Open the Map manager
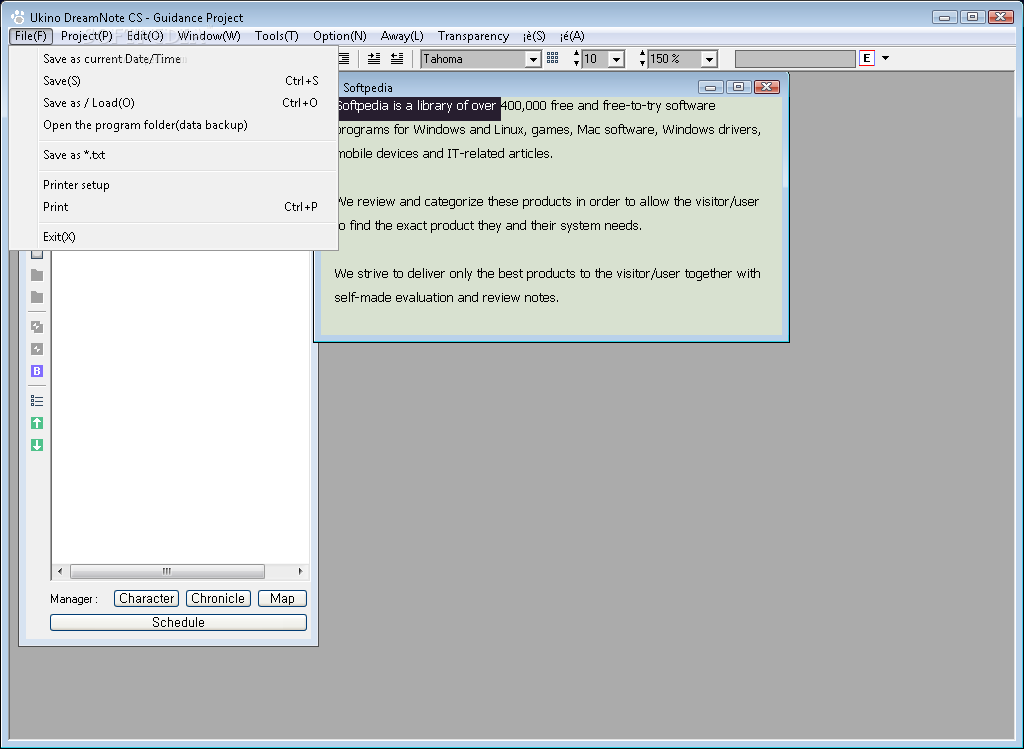 (x=282, y=598)
